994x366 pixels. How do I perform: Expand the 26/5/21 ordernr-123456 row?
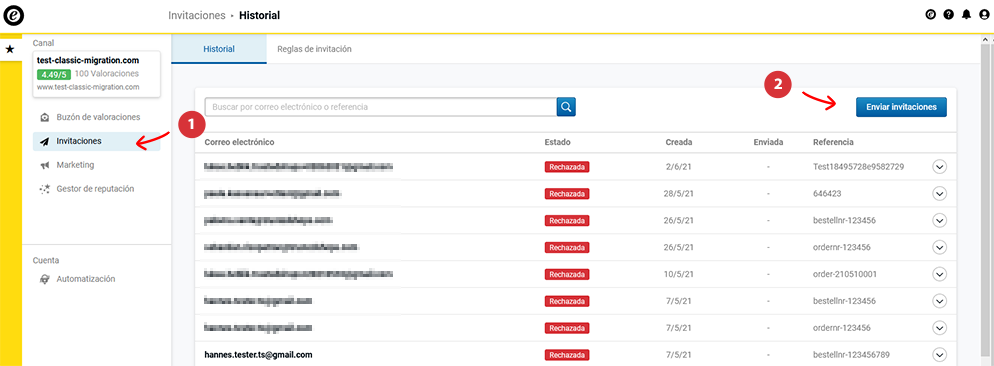[939, 247]
